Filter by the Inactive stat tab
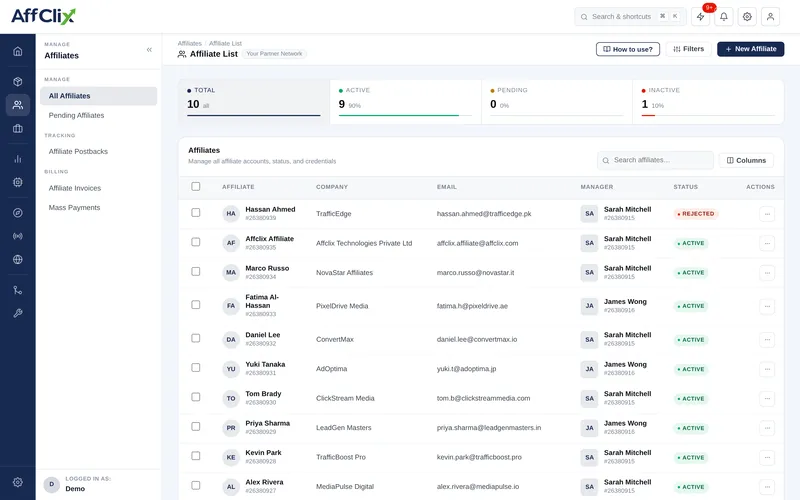This screenshot has height=500, width=800. [x=708, y=102]
